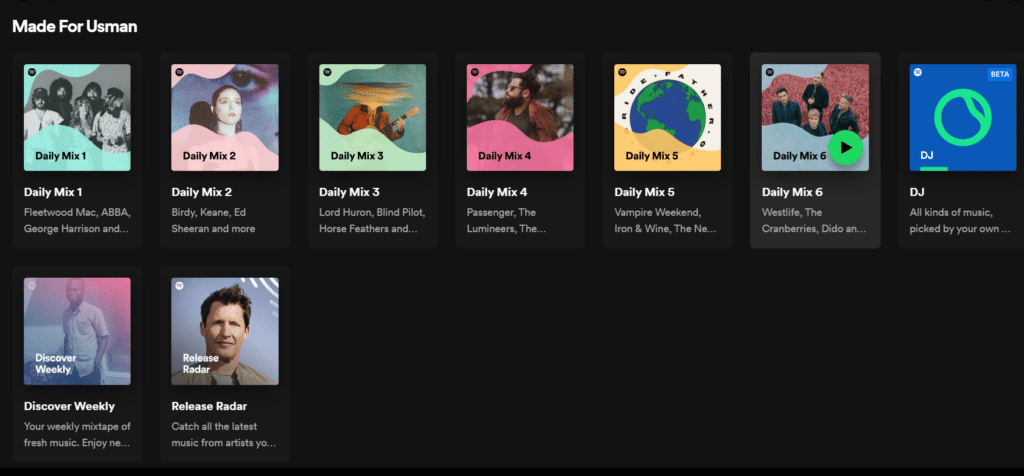Image resolution: width=1024 pixels, height=476 pixels.
Task: Open Daily Mix 3 cover art
Action: tap(372, 118)
